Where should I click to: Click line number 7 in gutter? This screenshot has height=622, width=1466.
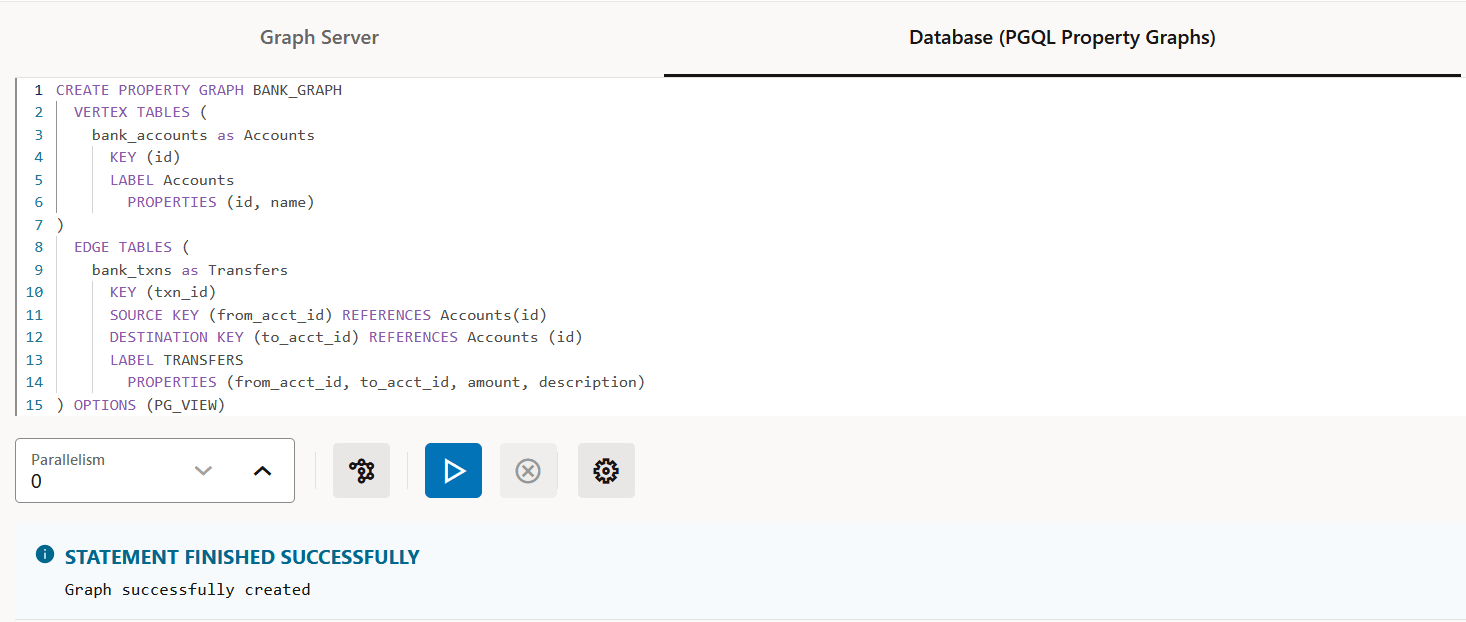point(38,225)
